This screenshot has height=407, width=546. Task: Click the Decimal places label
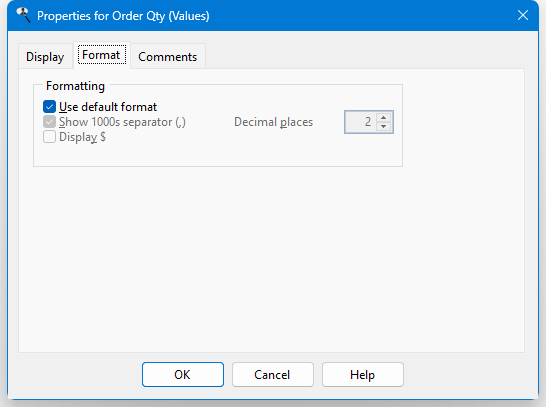[x=274, y=122]
